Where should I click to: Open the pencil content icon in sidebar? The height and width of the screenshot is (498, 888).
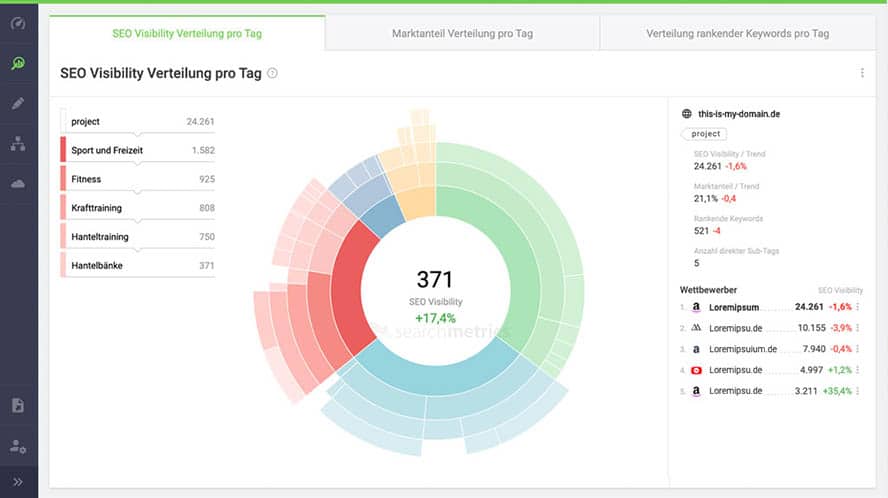[18, 104]
